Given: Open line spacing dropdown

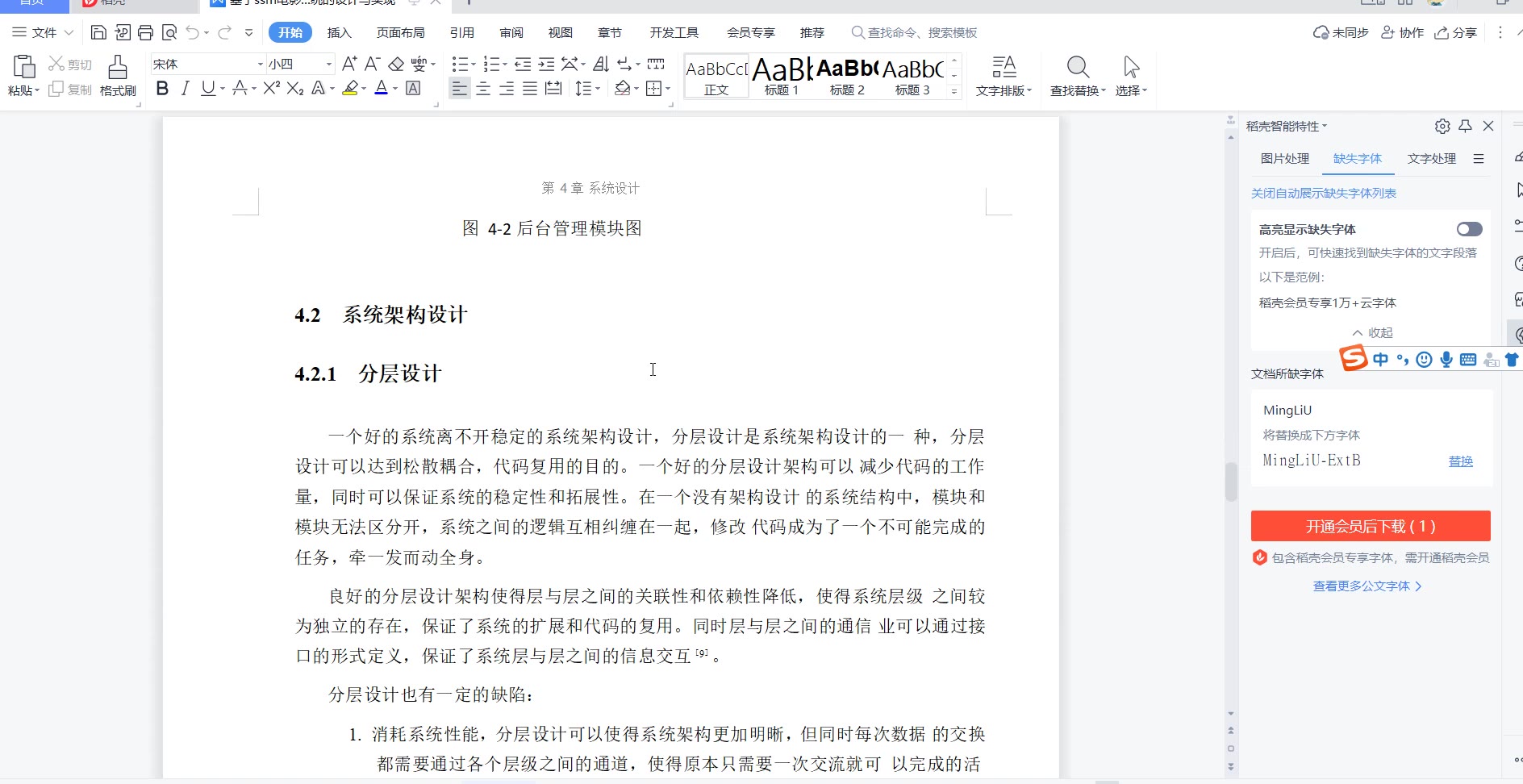Looking at the screenshot, I should [x=598, y=89].
